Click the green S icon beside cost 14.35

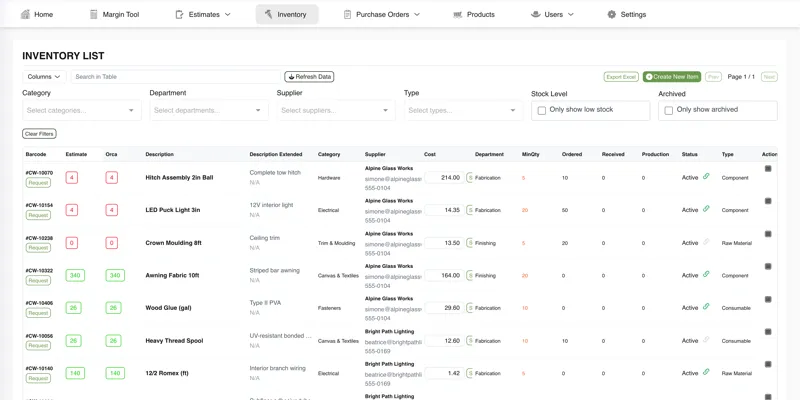tap(470, 210)
